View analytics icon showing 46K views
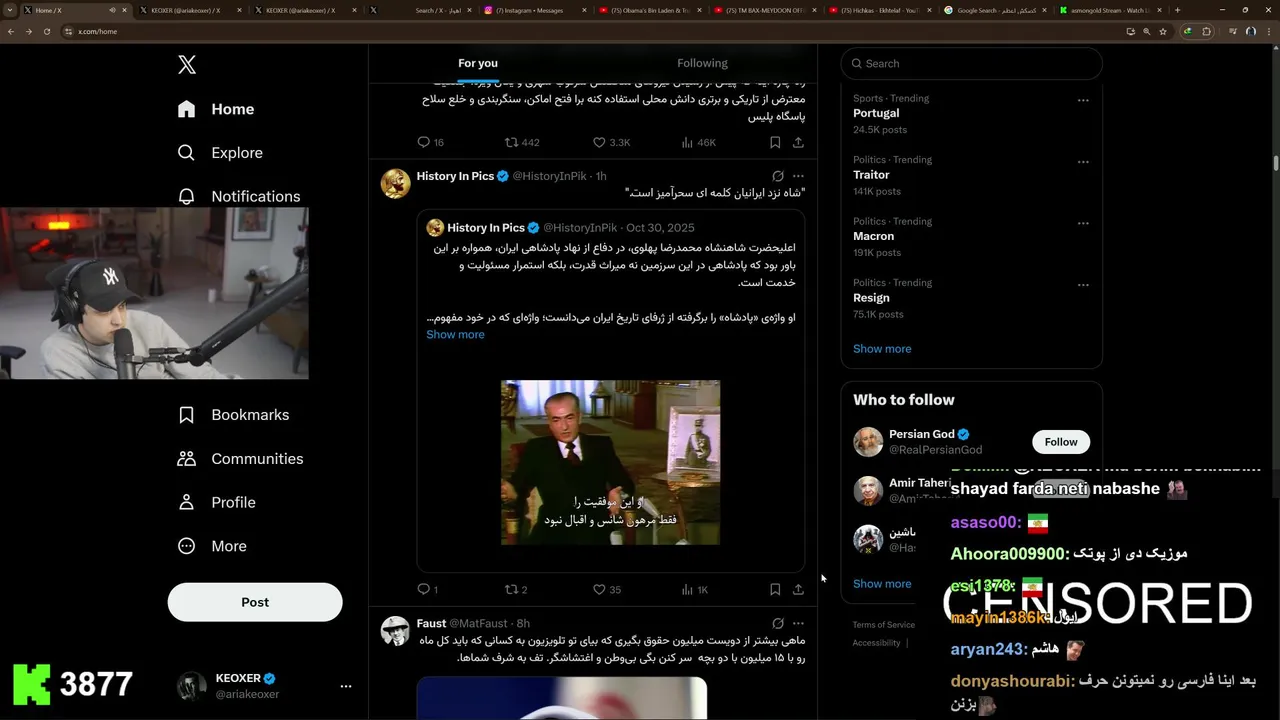 click(687, 142)
